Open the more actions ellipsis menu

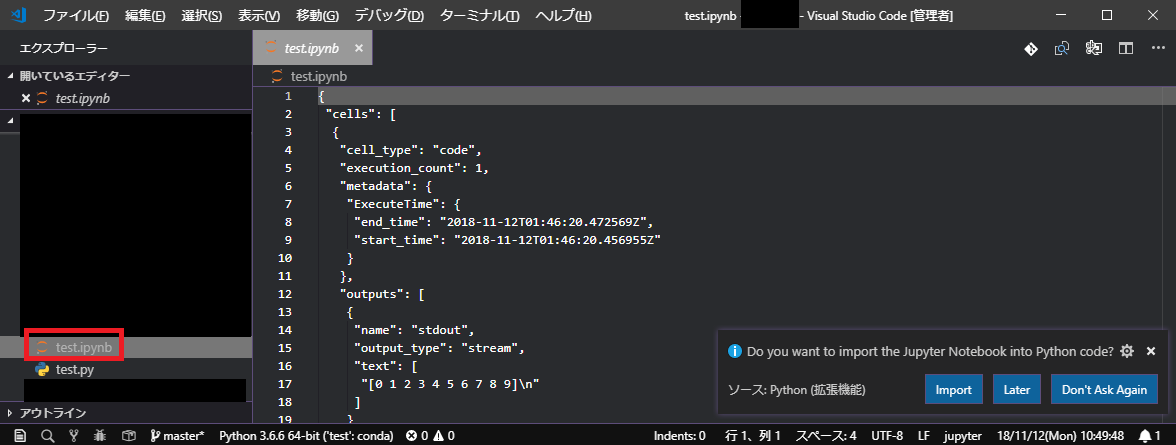1156,48
